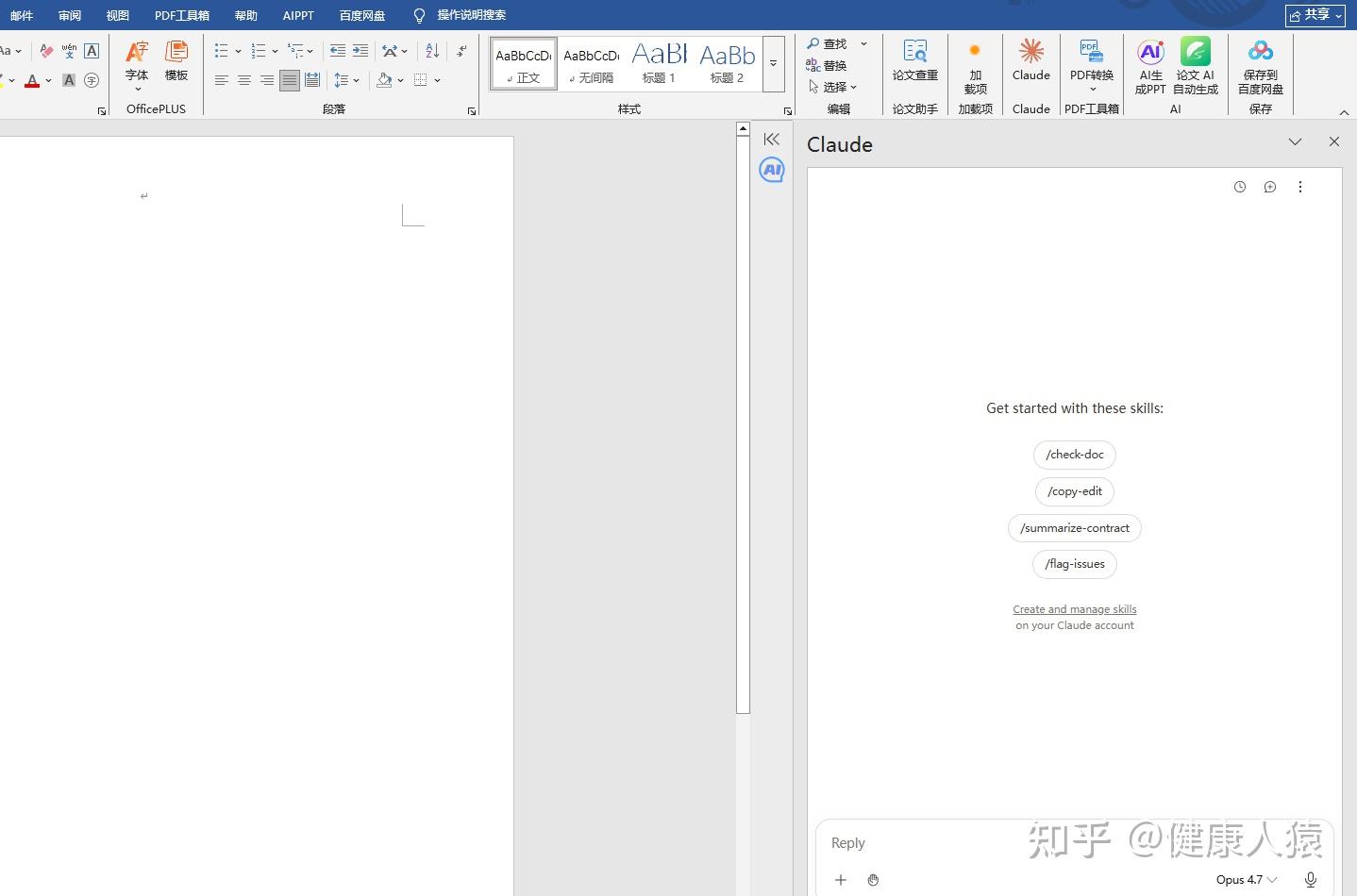Add an attachment with the plus icon
1357x896 pixels.
pyautogui.click(x=841, y=880)
